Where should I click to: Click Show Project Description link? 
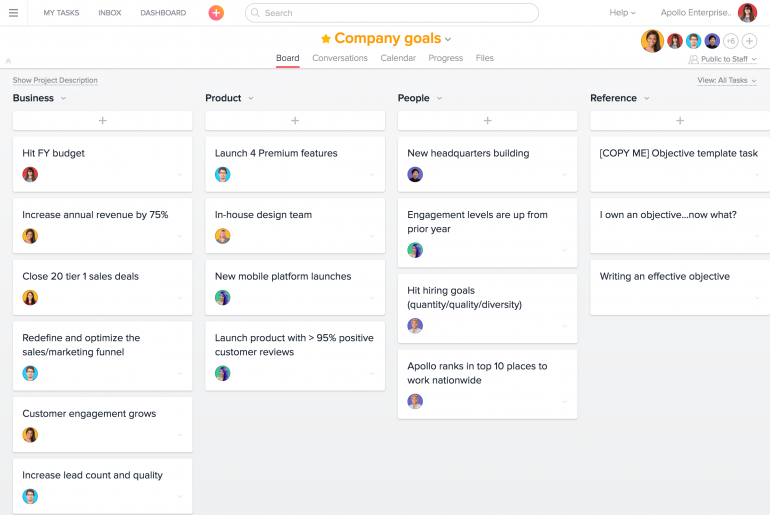pos(55,80)
